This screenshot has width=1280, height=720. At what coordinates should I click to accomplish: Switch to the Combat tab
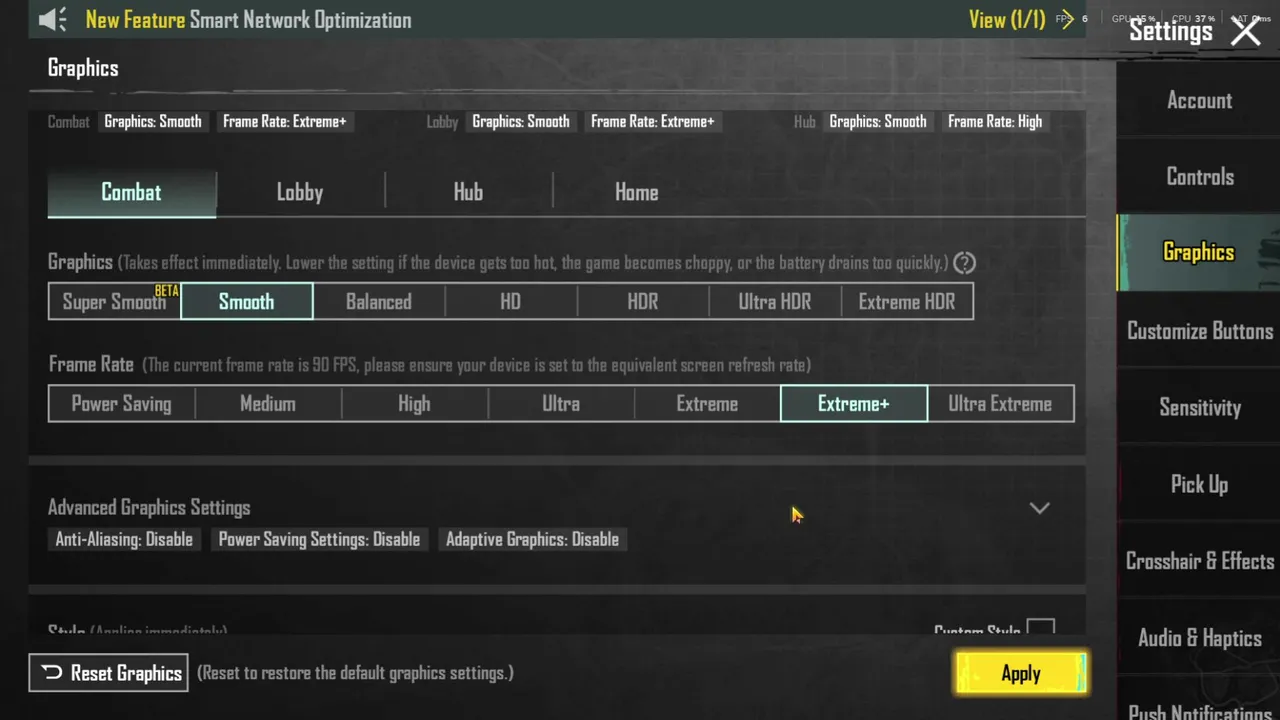[x=131, y=193]
